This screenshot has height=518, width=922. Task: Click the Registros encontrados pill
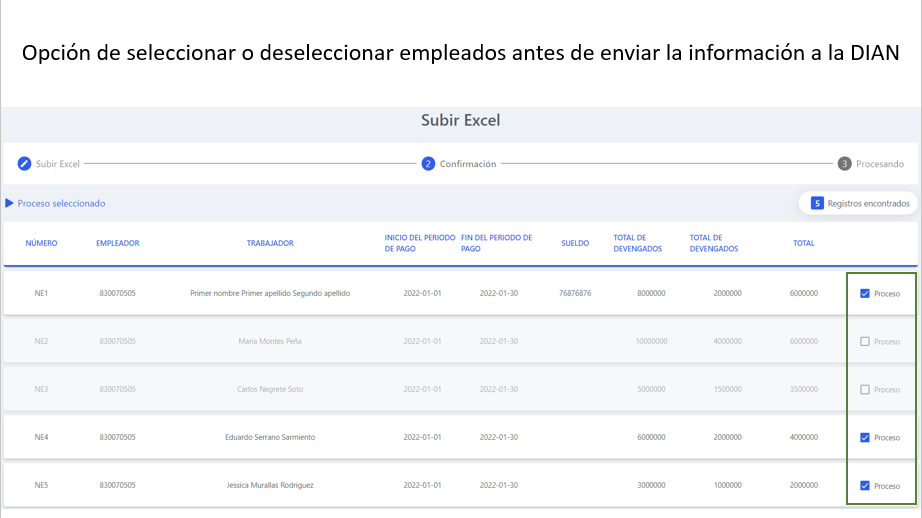(858, 203)
